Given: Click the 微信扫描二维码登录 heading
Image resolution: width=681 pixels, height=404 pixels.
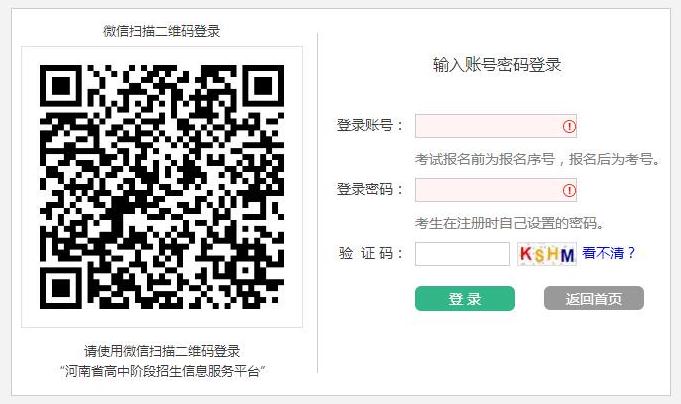Looking at the screenshot, I should 162,31.
